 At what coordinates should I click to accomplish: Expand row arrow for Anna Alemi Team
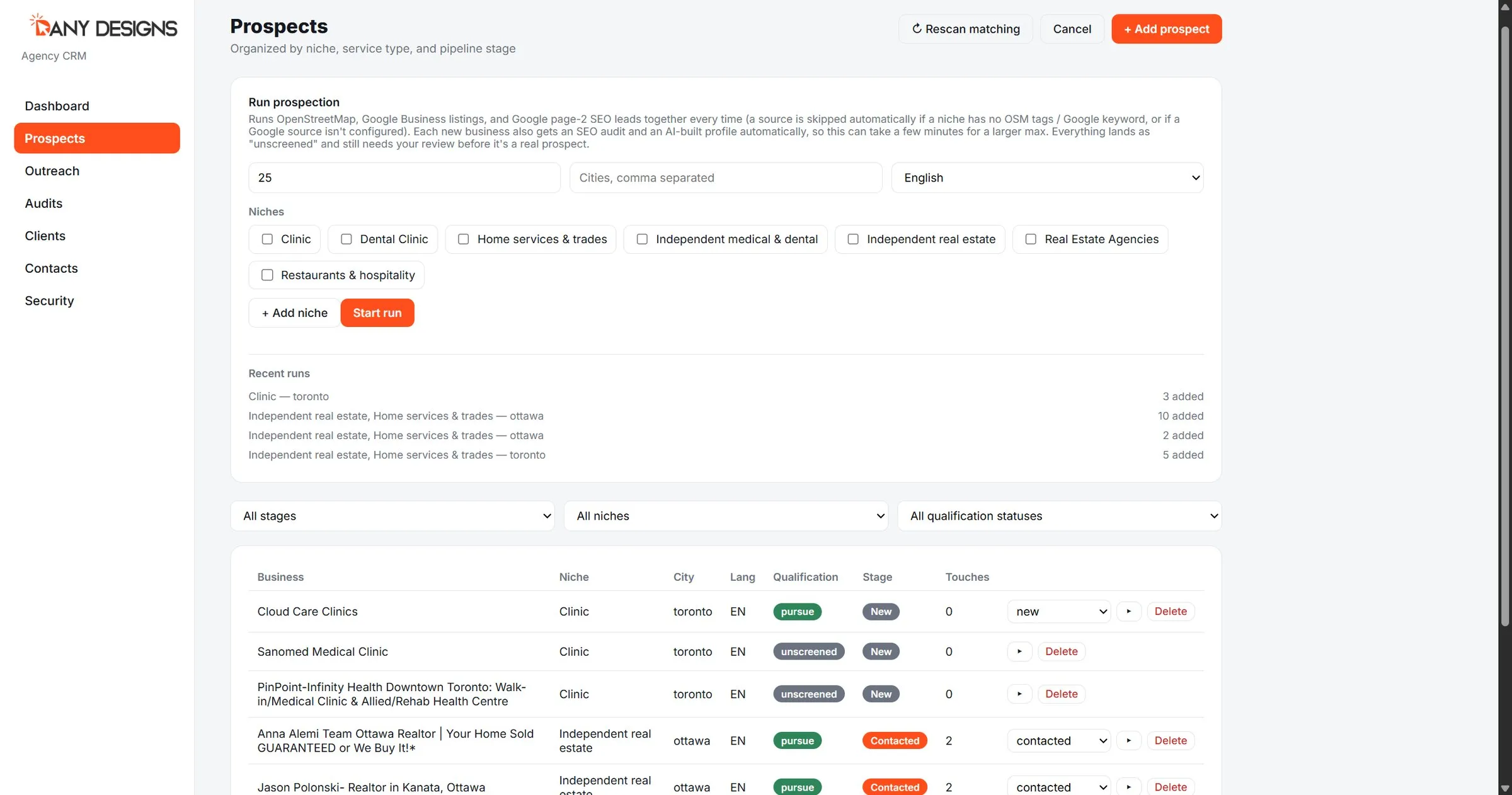[x=1128, y=740]
